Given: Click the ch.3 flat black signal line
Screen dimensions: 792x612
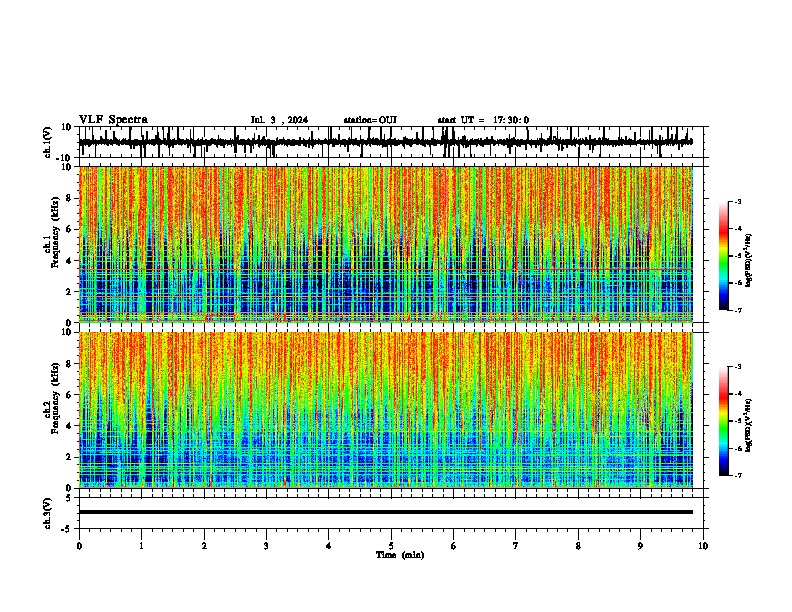Looking at the screenshot, I should pos(386,512).
